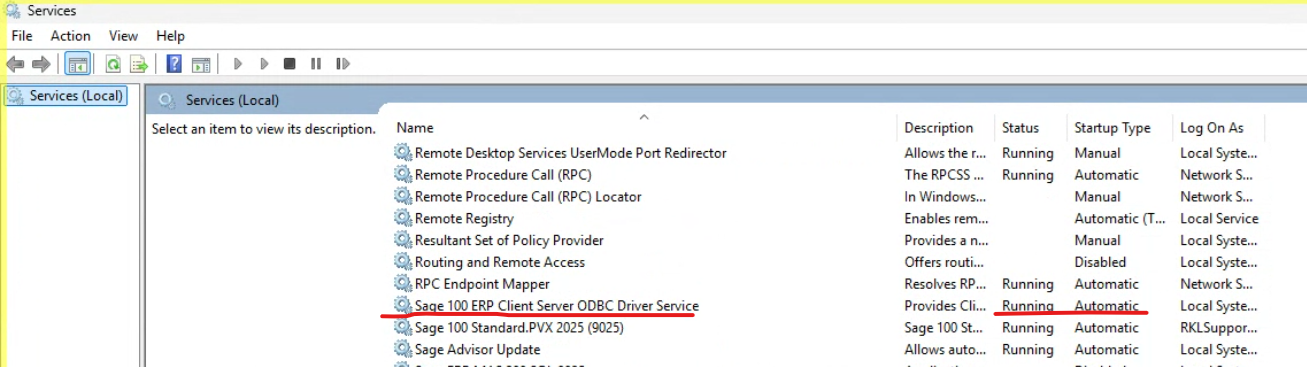Open the Action menu
This screenshot has width=1307, height=367.
(x=71, y=35)
